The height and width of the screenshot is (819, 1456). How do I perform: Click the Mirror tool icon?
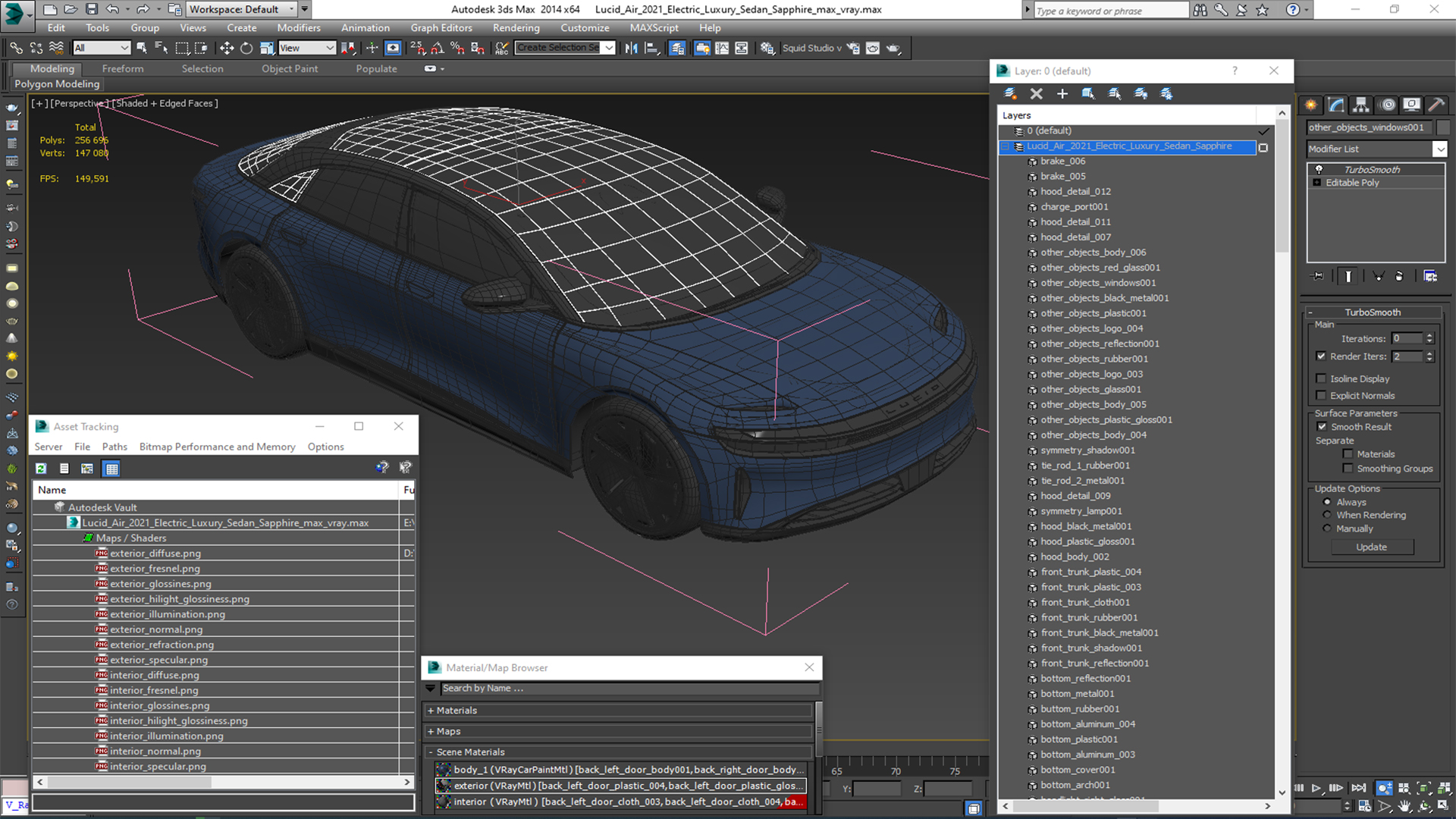(x=631, y=48)
